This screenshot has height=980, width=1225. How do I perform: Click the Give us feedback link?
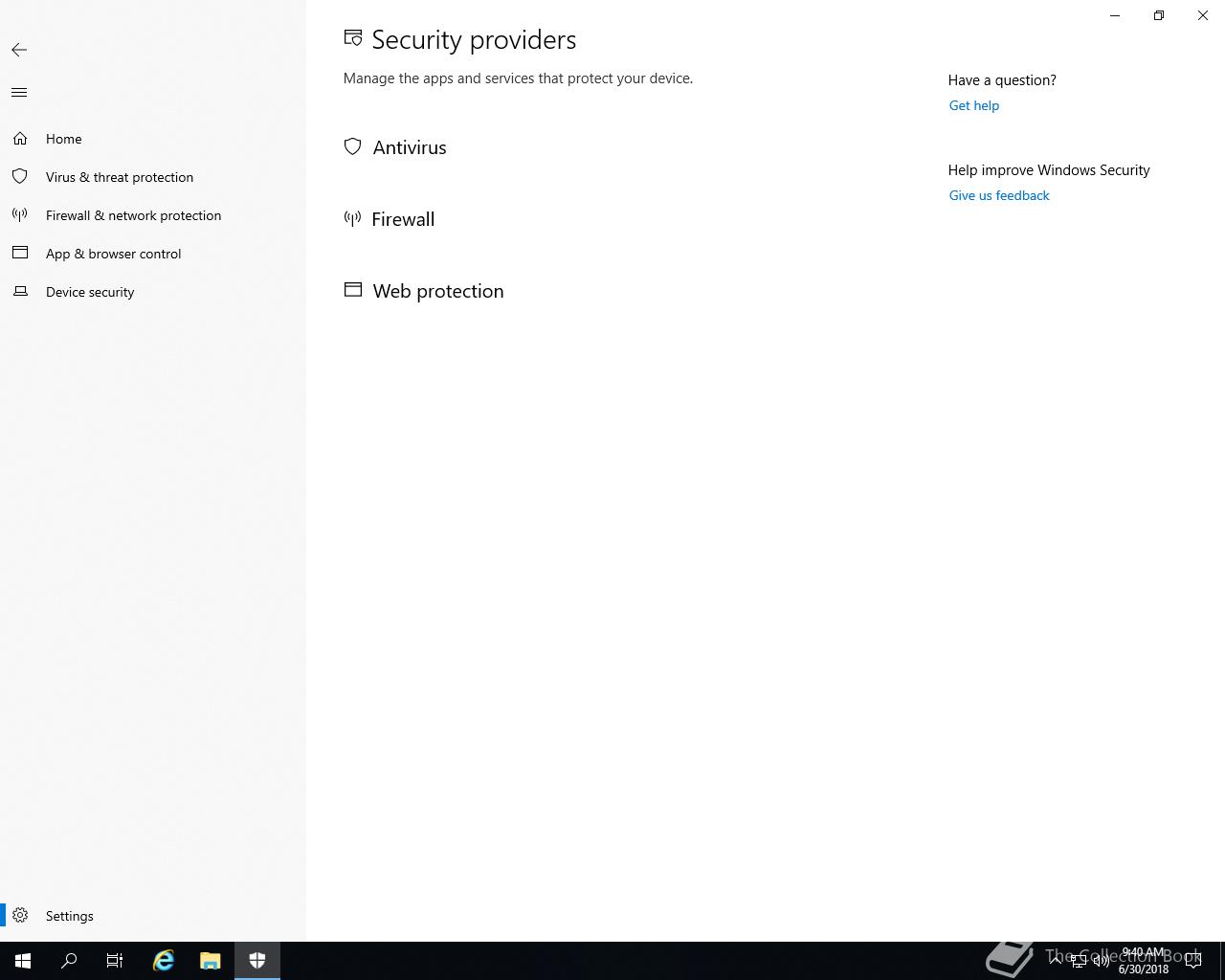(x=999, y=195)
